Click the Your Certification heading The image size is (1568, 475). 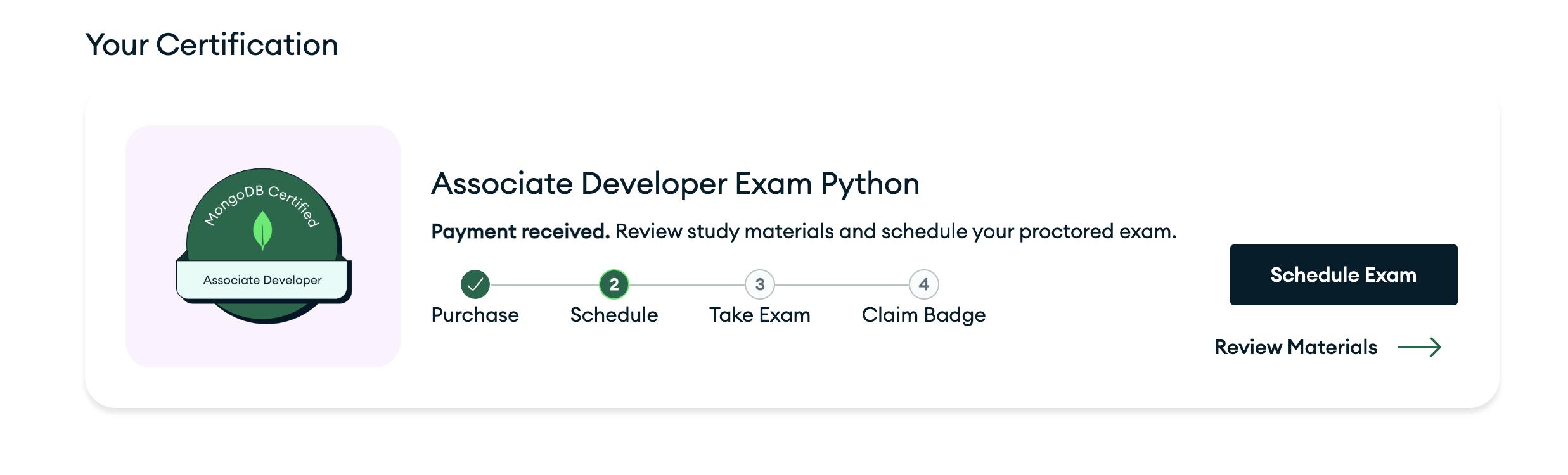(x=212, y=45)
